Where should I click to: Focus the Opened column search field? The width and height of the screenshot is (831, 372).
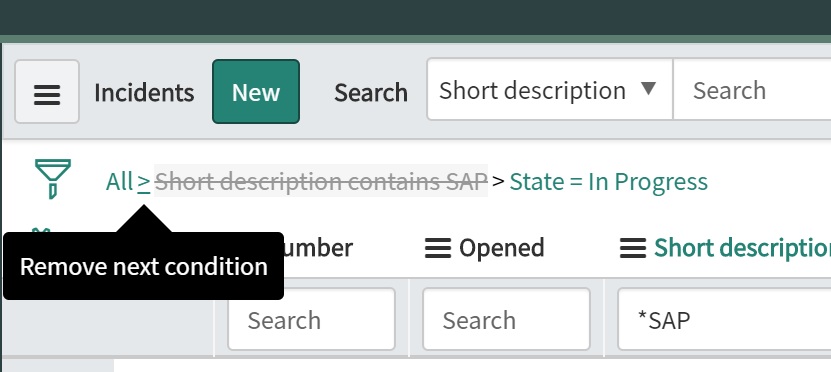tap(506, 320)
